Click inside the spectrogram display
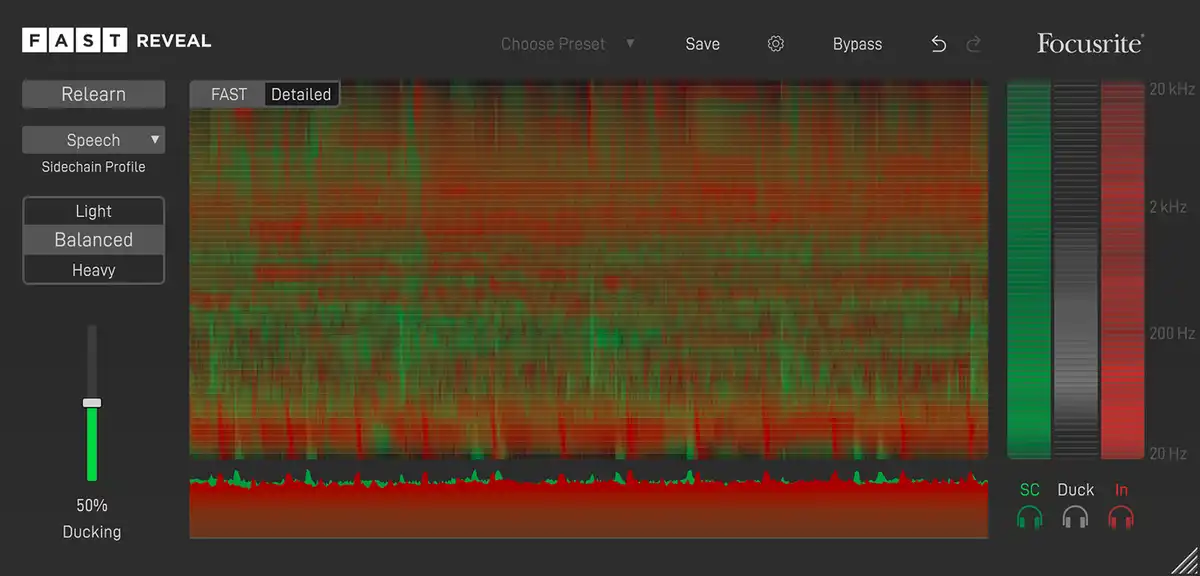 tap(589, 270)
